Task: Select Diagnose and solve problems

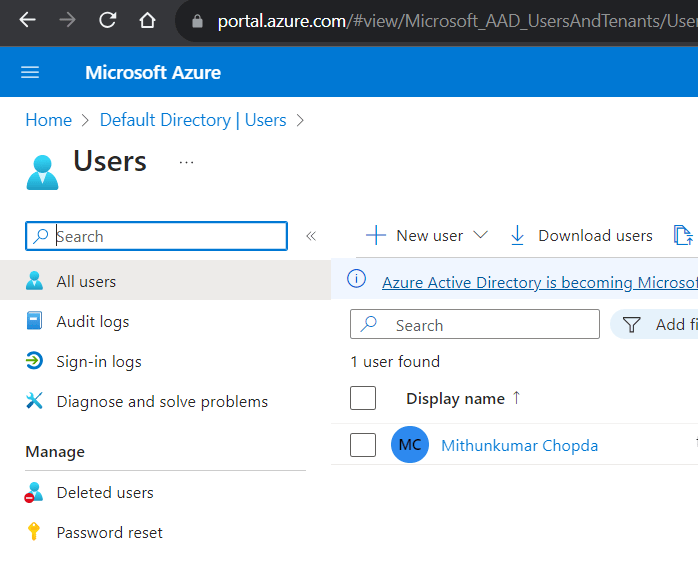Action: [x=162, y=401]
